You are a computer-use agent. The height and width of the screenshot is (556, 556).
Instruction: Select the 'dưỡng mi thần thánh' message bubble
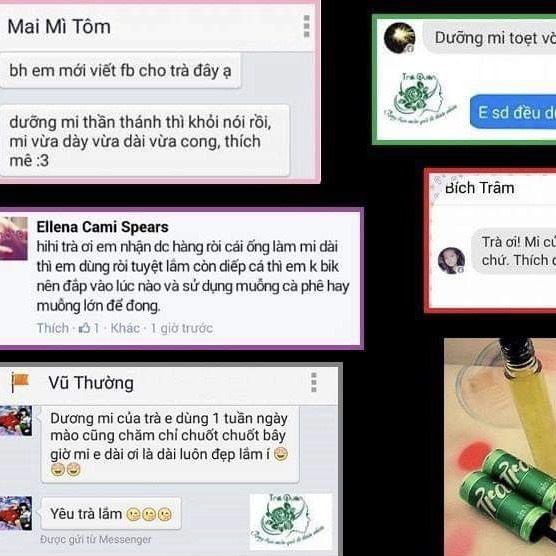pyautogui.click(x=145, y=141)
